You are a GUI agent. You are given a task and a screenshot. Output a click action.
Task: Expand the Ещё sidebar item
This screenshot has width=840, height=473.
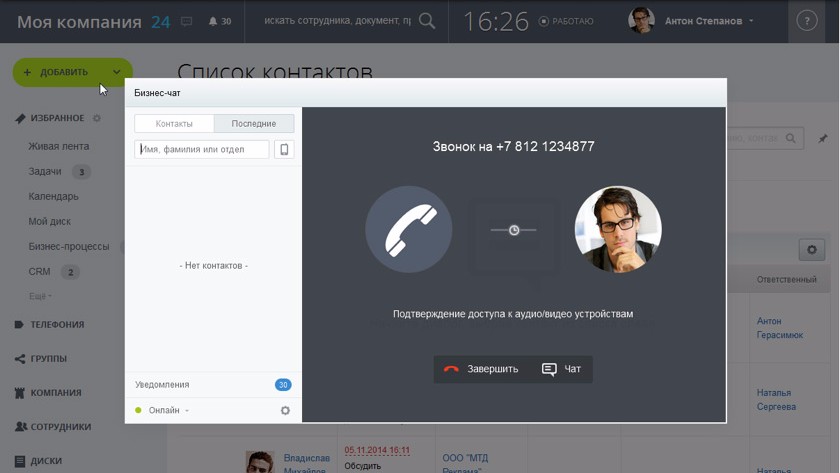click(40, 296)
